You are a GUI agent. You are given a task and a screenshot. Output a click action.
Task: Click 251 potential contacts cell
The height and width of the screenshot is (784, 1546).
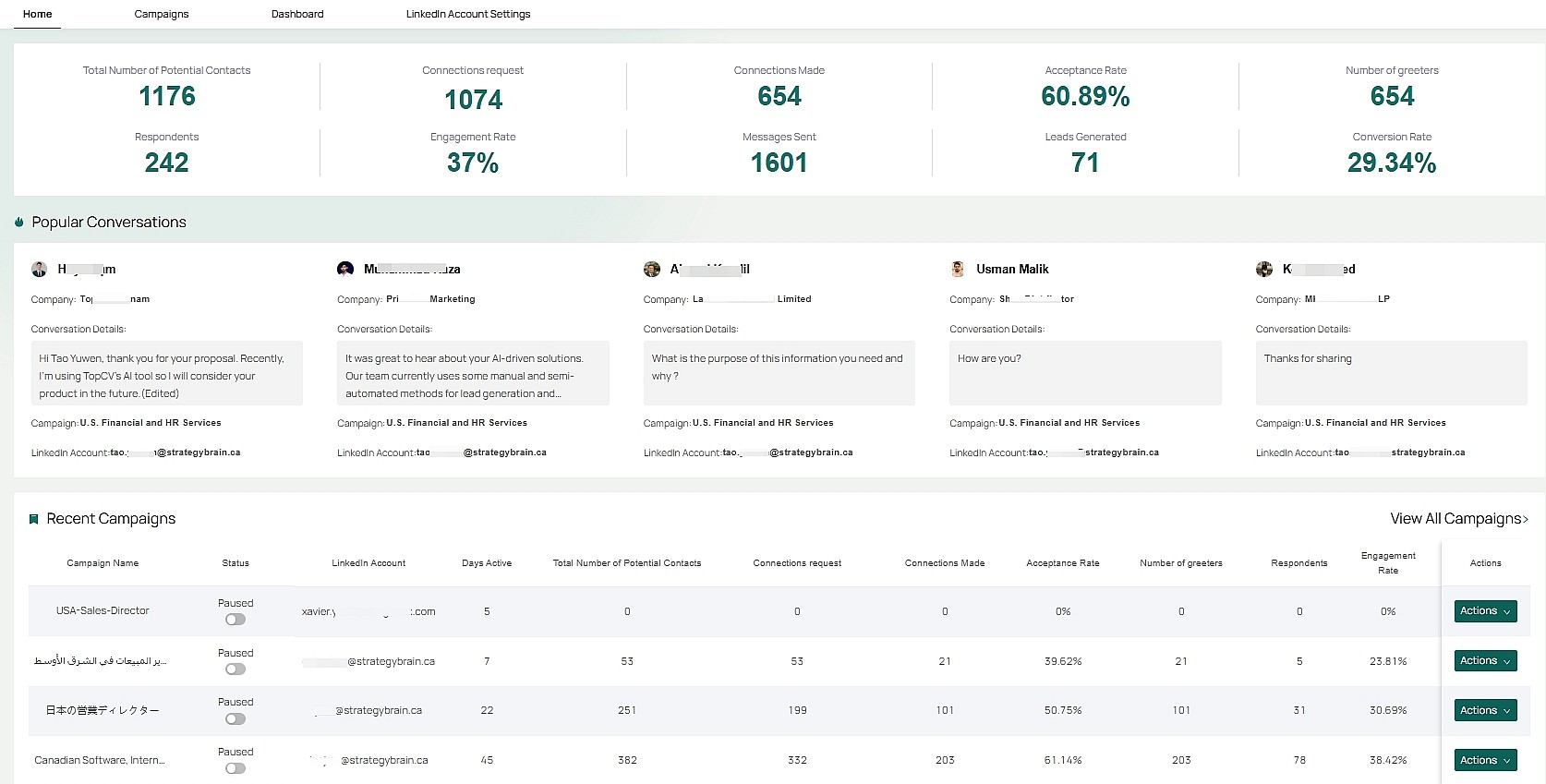tap(627, 710)
